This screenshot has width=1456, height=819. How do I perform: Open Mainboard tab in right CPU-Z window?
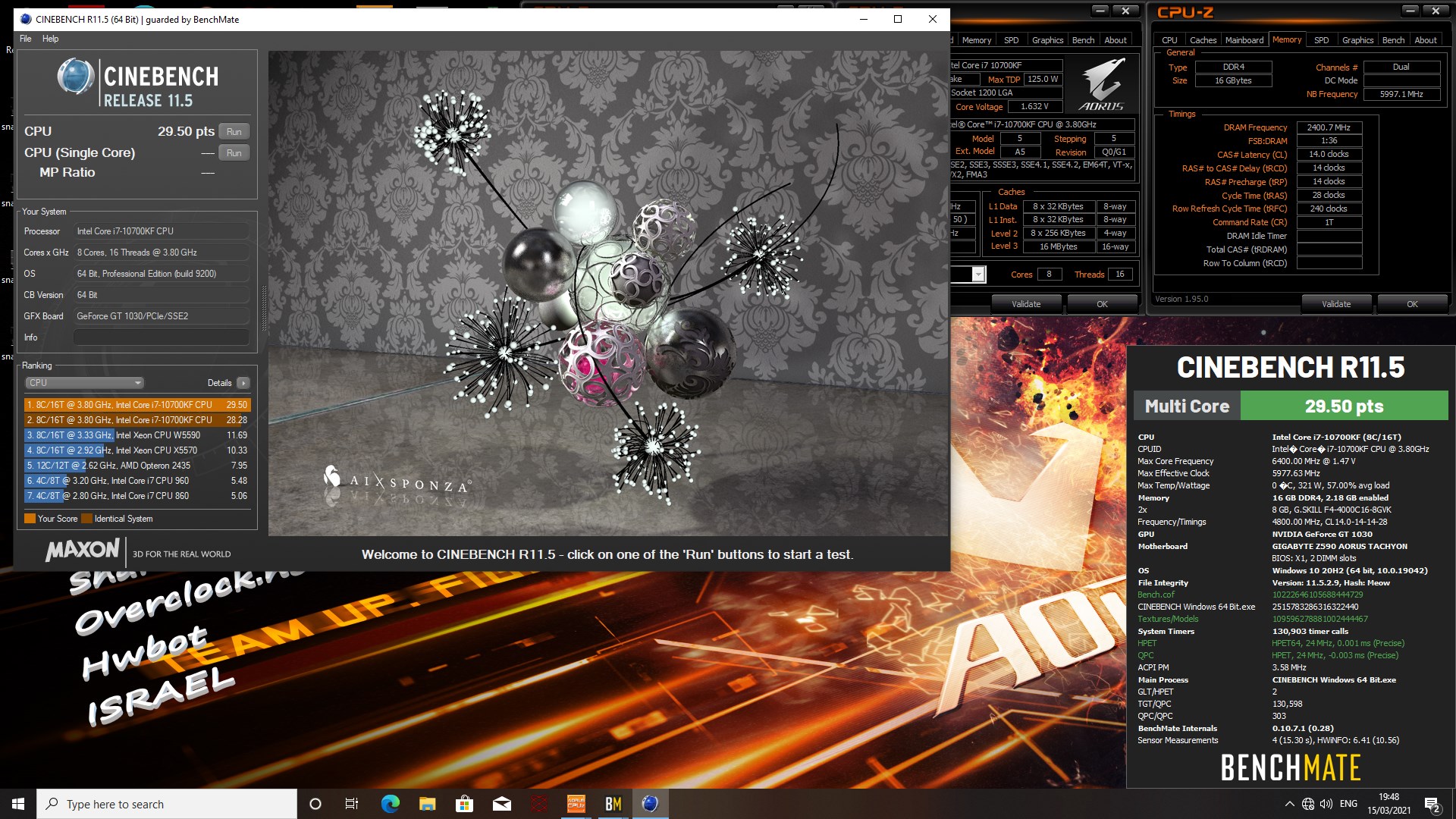click(x=1244, y=40)
